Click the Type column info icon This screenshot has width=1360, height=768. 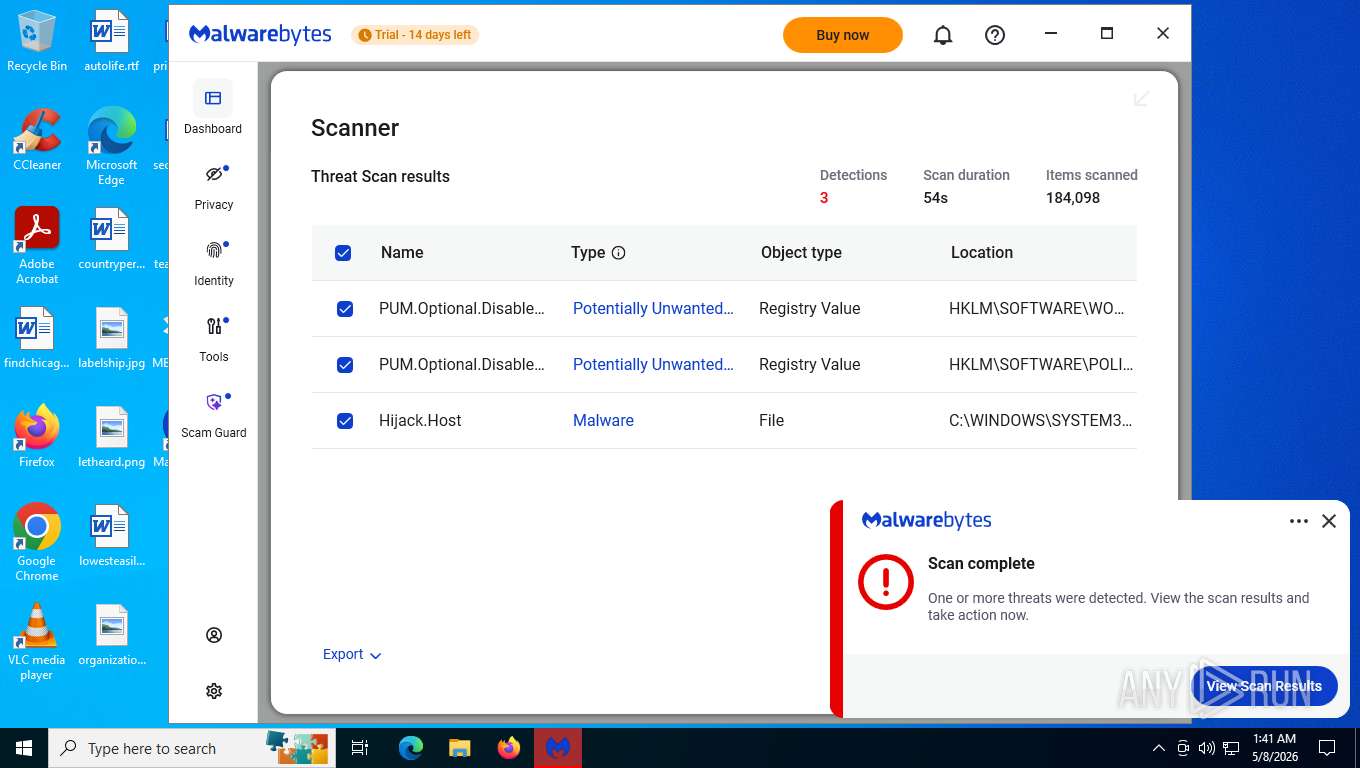[x=618, y=253]
